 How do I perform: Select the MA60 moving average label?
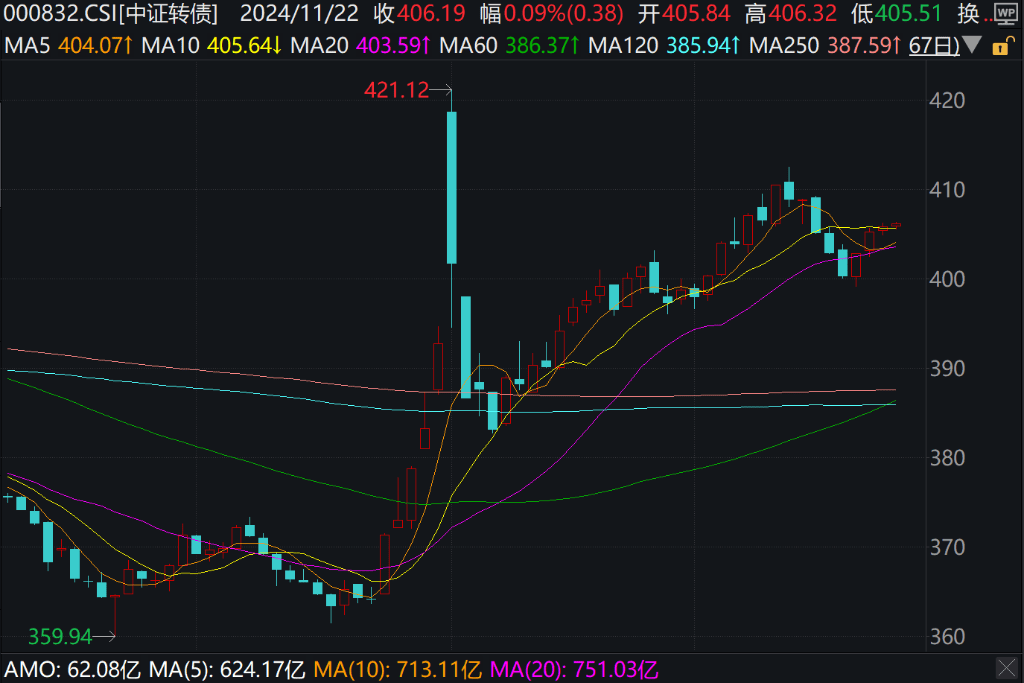coord(468,46)
